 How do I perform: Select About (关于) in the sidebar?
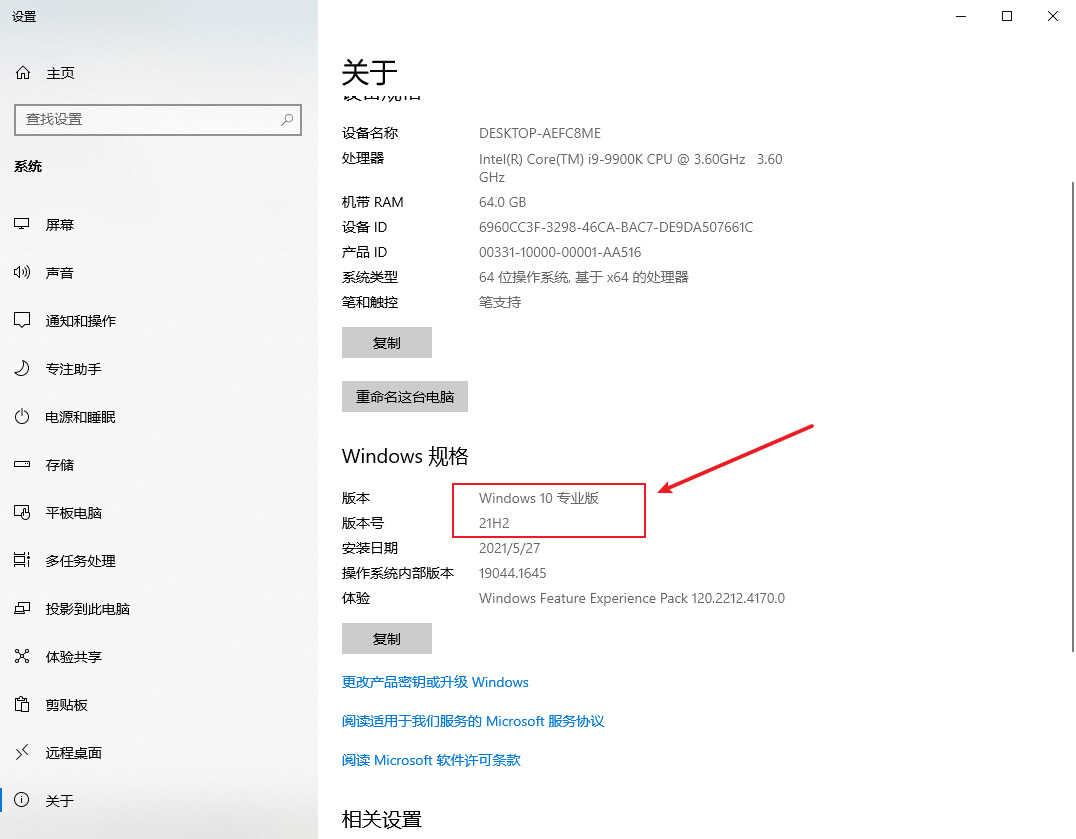click(x=60, y=801)
